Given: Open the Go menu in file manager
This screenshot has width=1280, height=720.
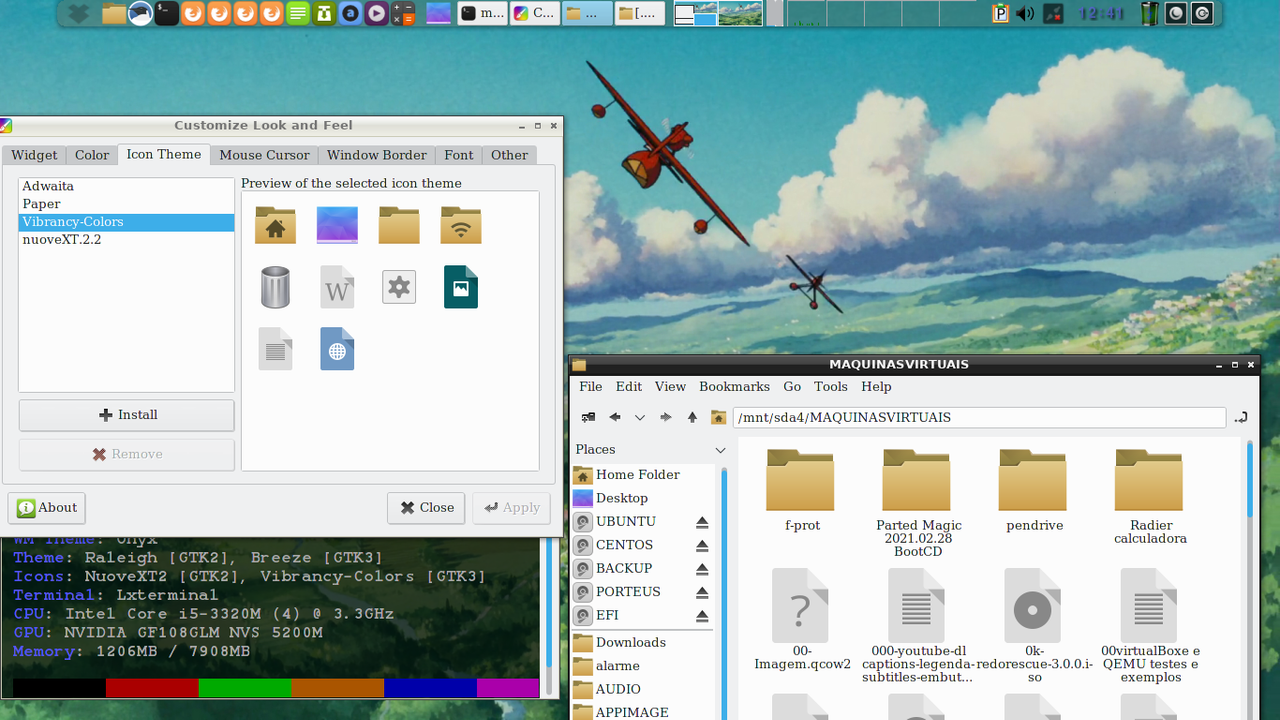Looking at the screenshot, I should (792, 387).
